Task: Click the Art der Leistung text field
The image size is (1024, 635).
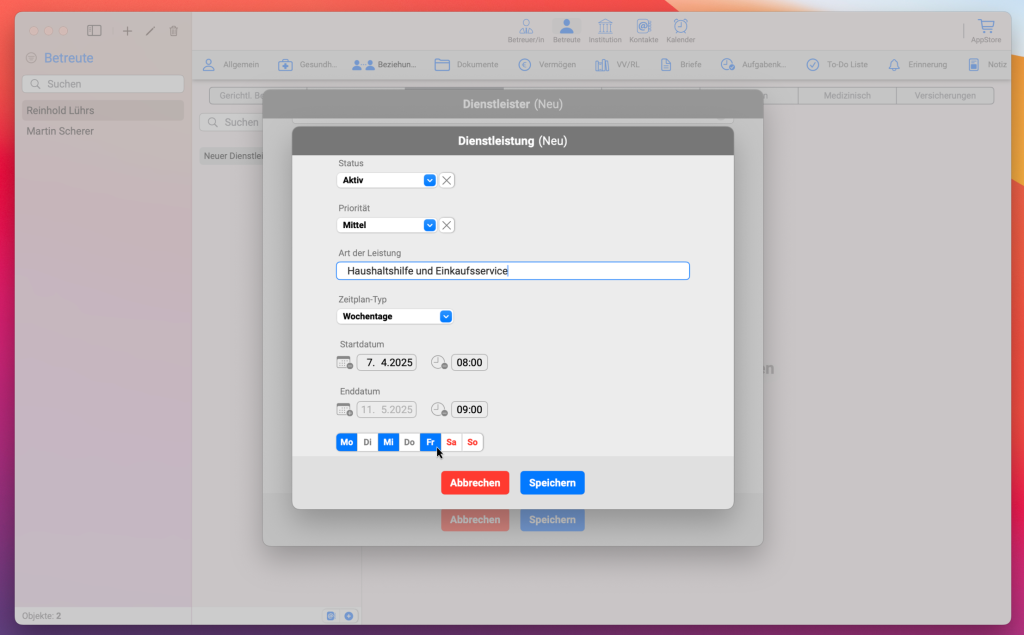Action: point(512,271)
